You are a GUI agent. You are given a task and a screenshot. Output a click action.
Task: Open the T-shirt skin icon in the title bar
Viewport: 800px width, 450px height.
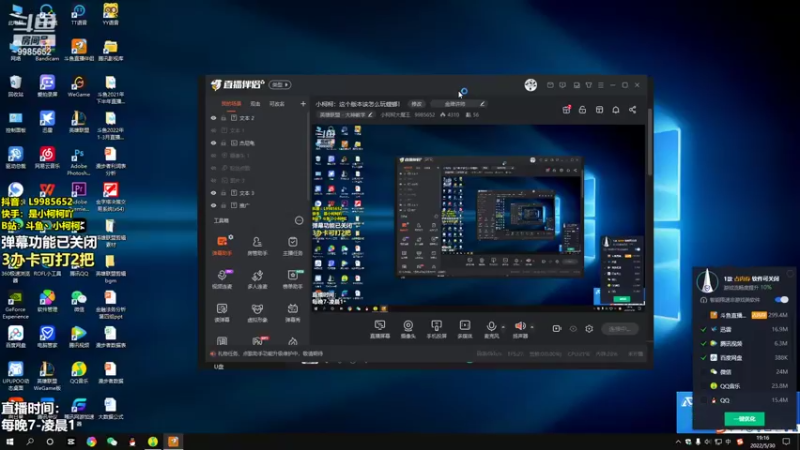pyautogui.click(x=588, y=85)
